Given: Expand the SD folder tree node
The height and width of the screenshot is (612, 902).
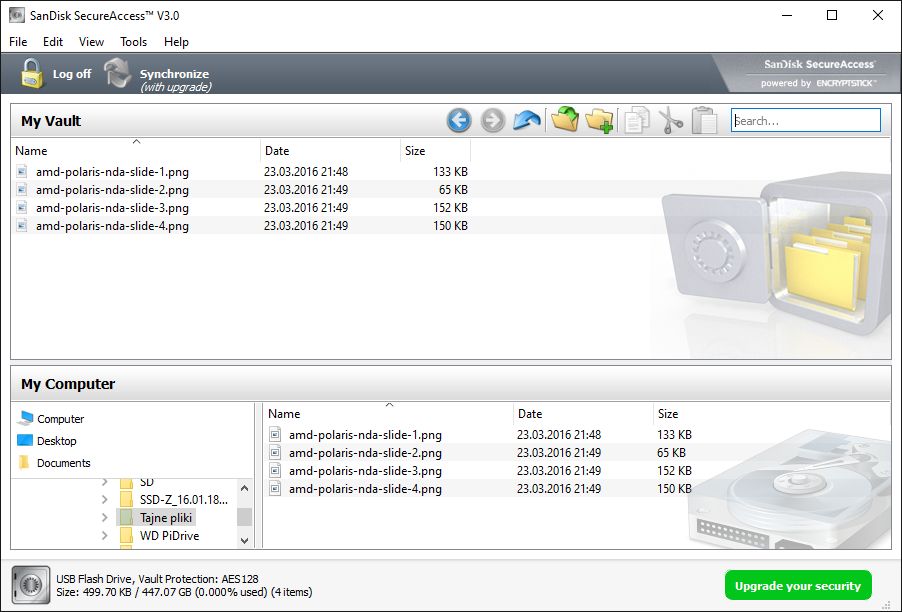Looking at the screenshot, I should click(104, 481).
